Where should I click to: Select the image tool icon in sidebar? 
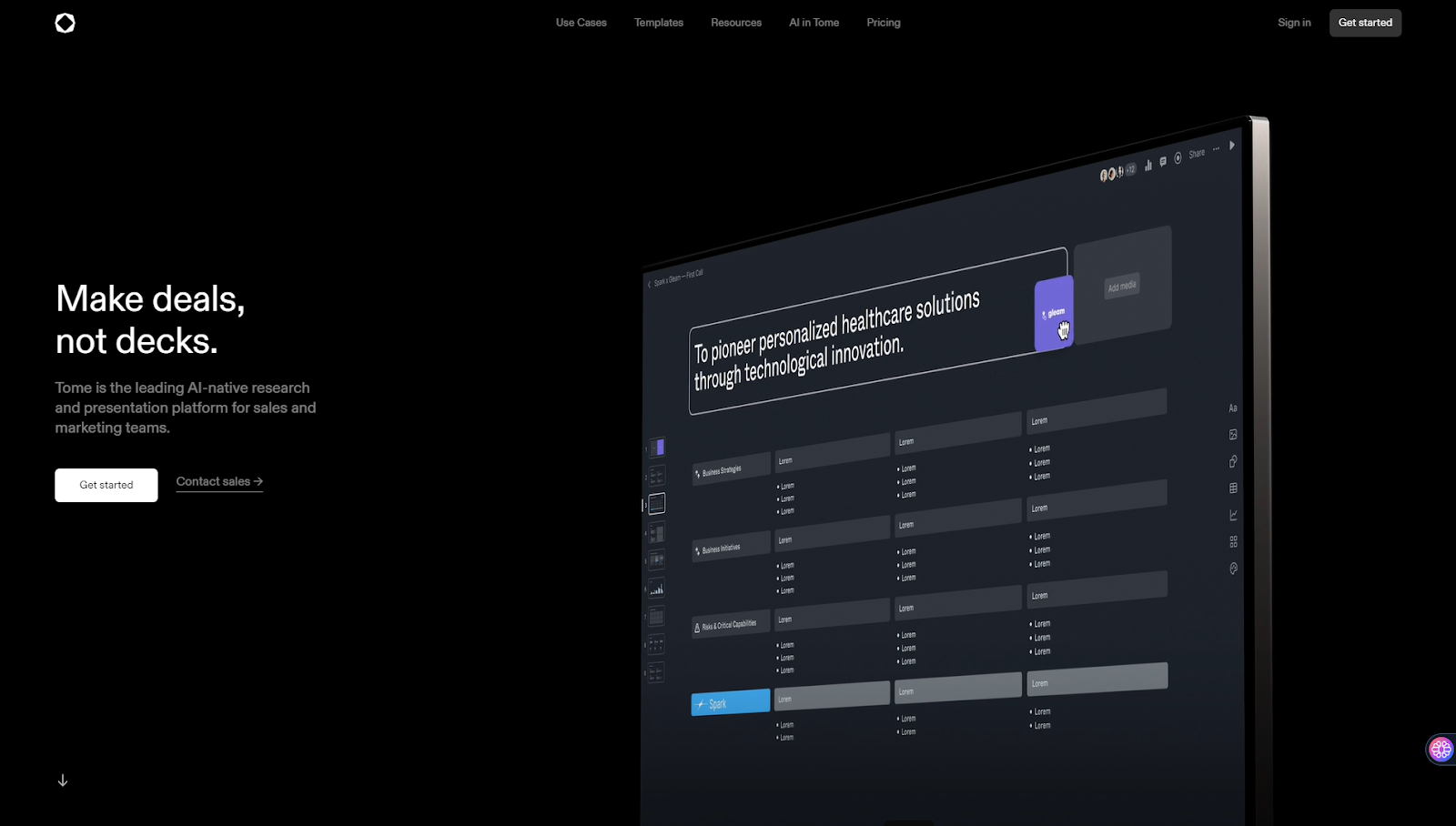(x=1233, y=435)
